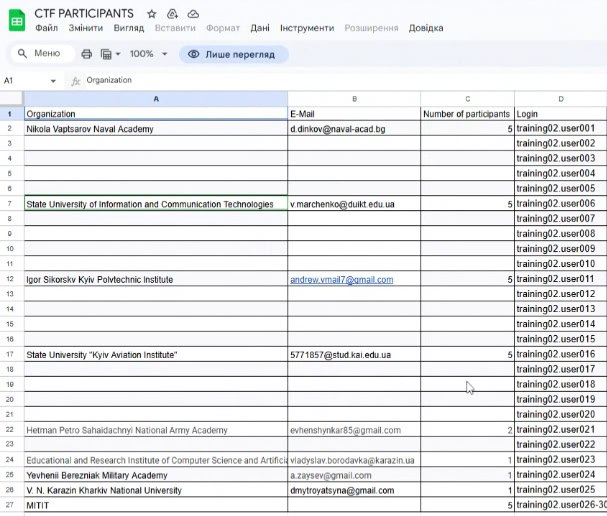Select column C header

[x=467, y=98]
